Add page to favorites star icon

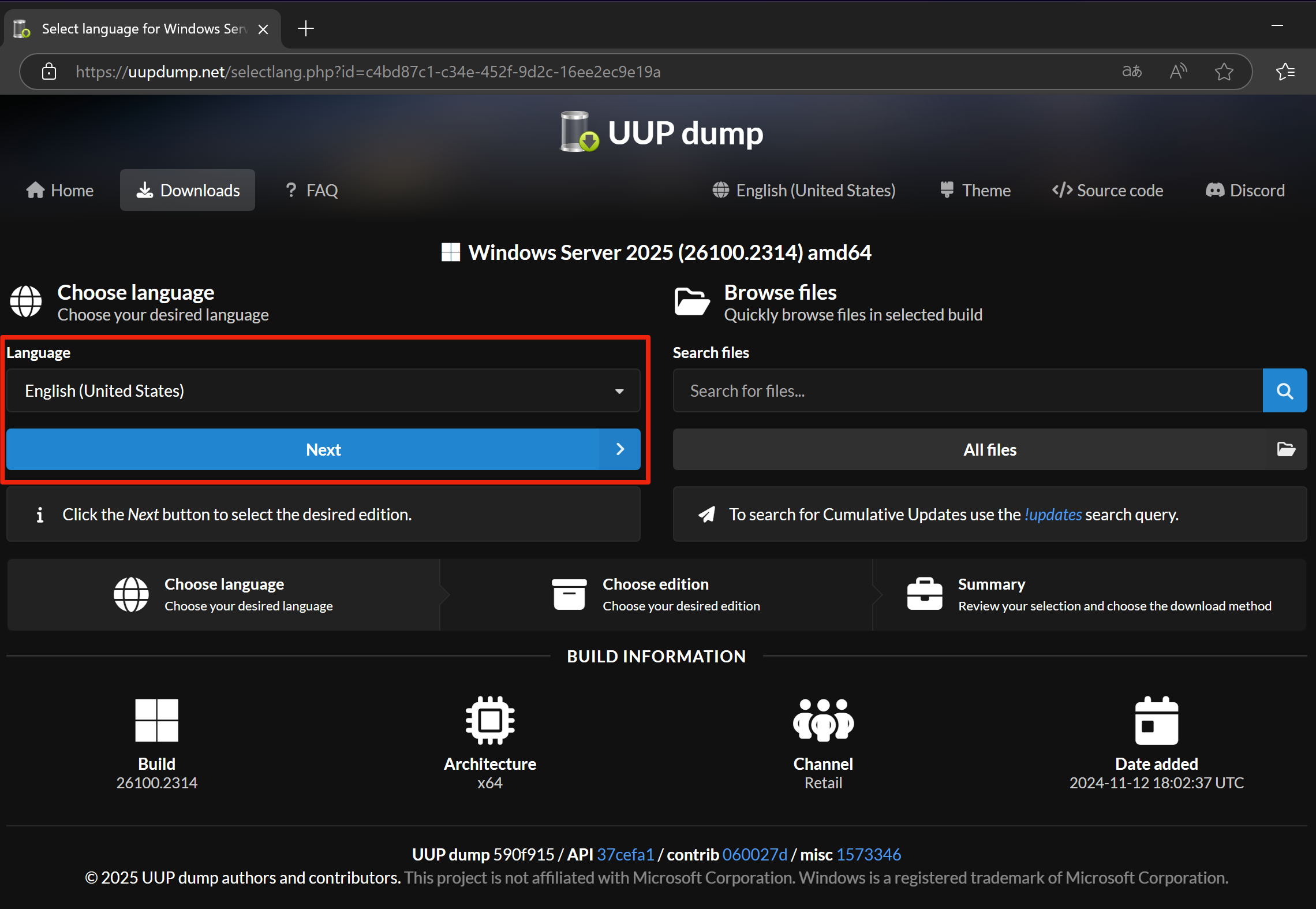pos(1224,72)
